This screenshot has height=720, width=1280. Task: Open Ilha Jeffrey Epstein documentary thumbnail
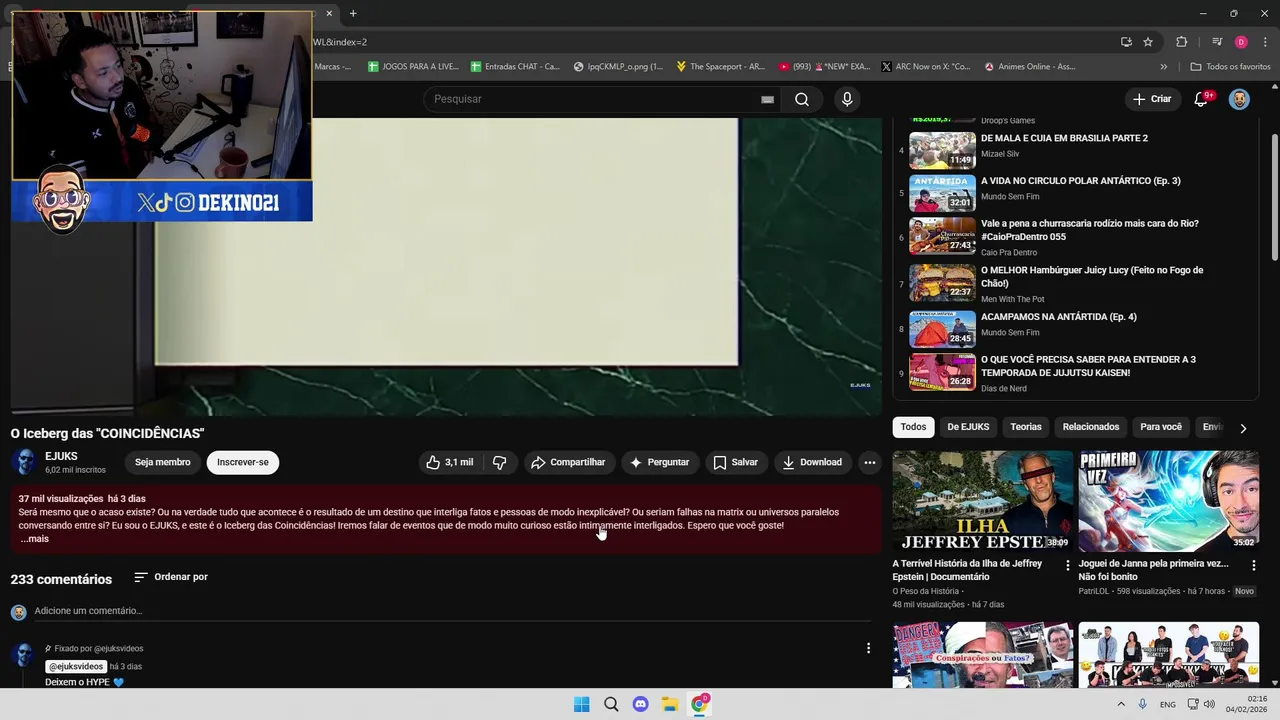click(983, 501)
